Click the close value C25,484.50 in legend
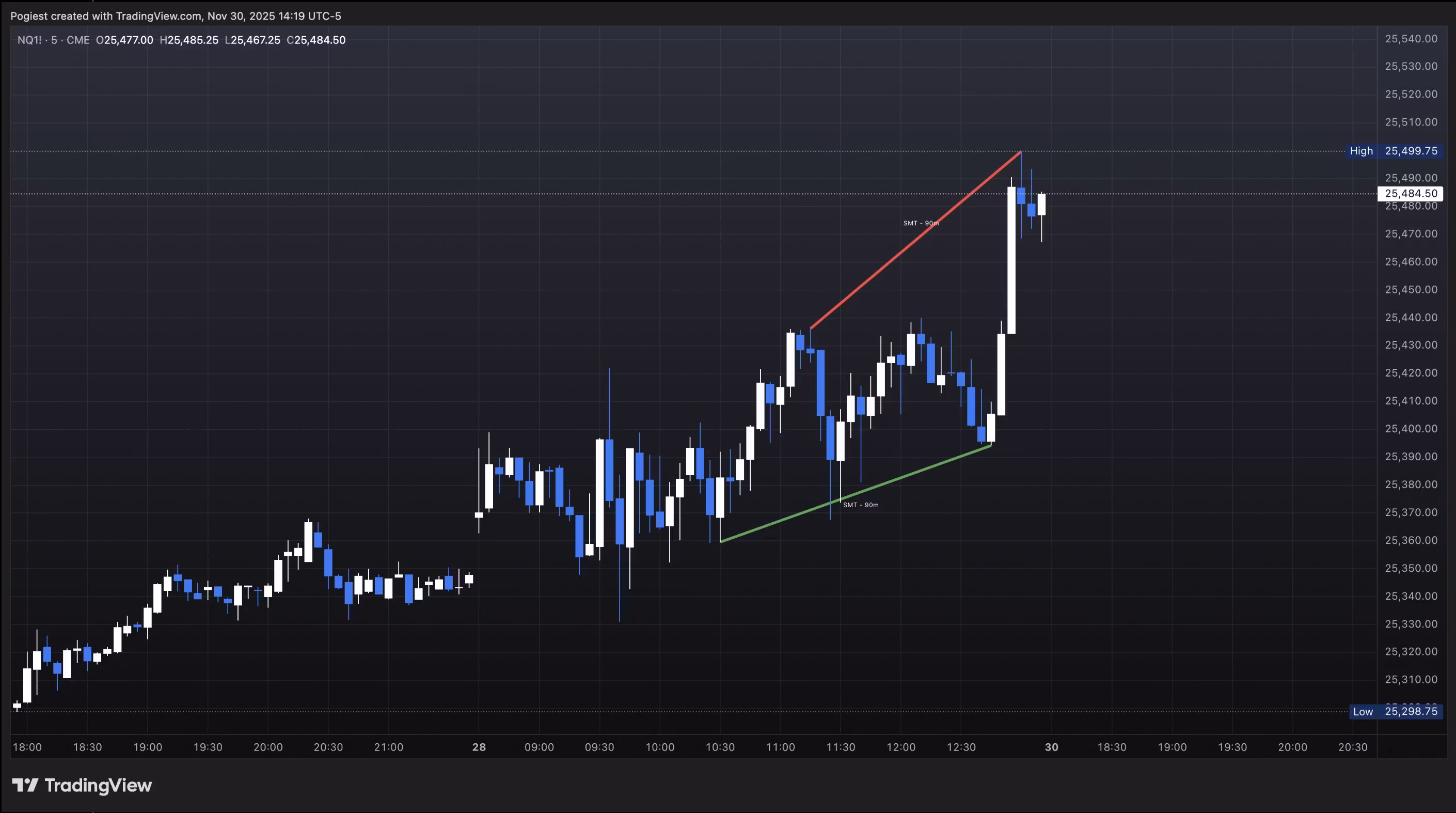The image size is (1456, 813). point(316,40)
